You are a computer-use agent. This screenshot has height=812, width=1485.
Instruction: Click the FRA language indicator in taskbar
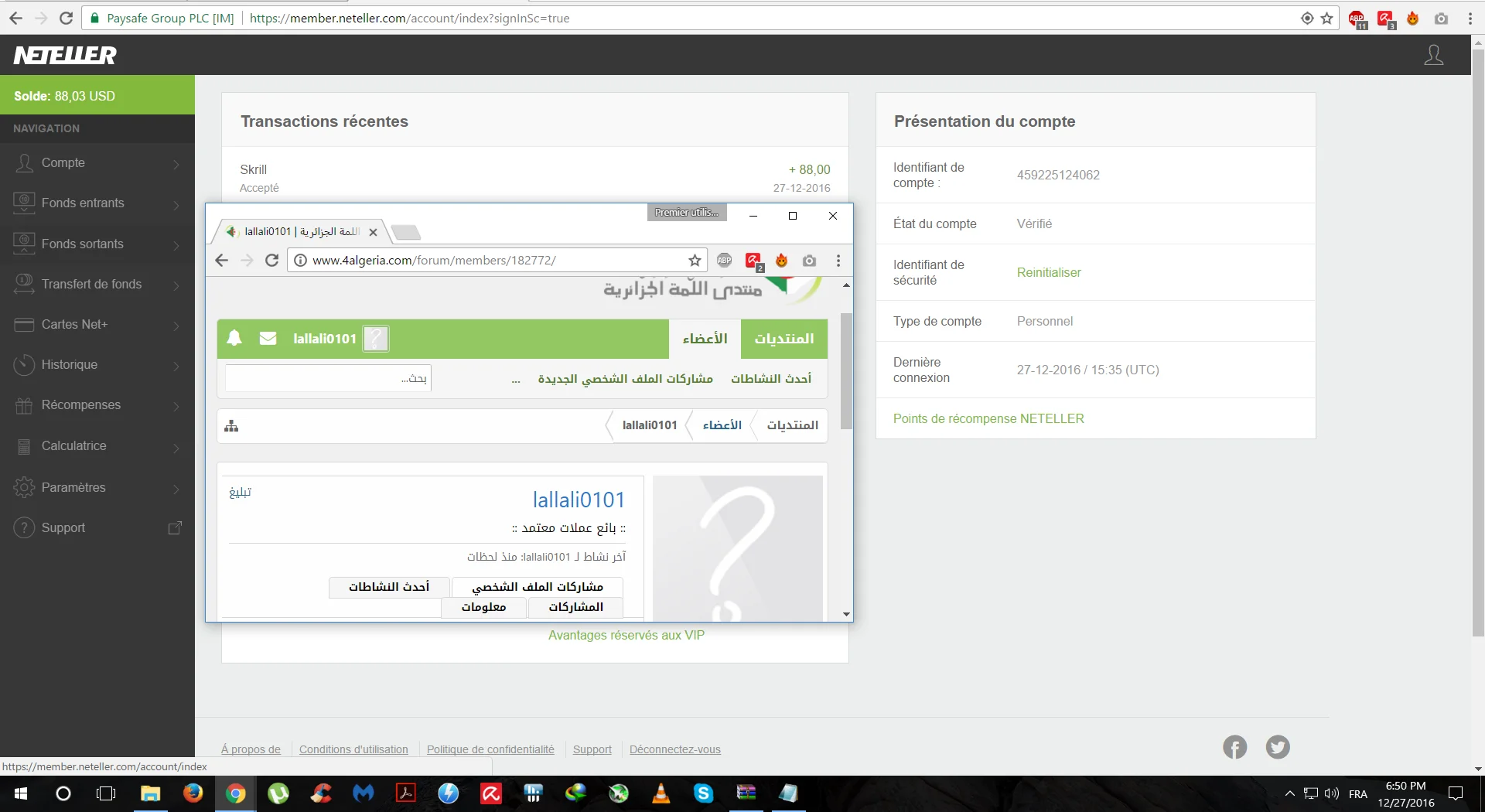1358,794
